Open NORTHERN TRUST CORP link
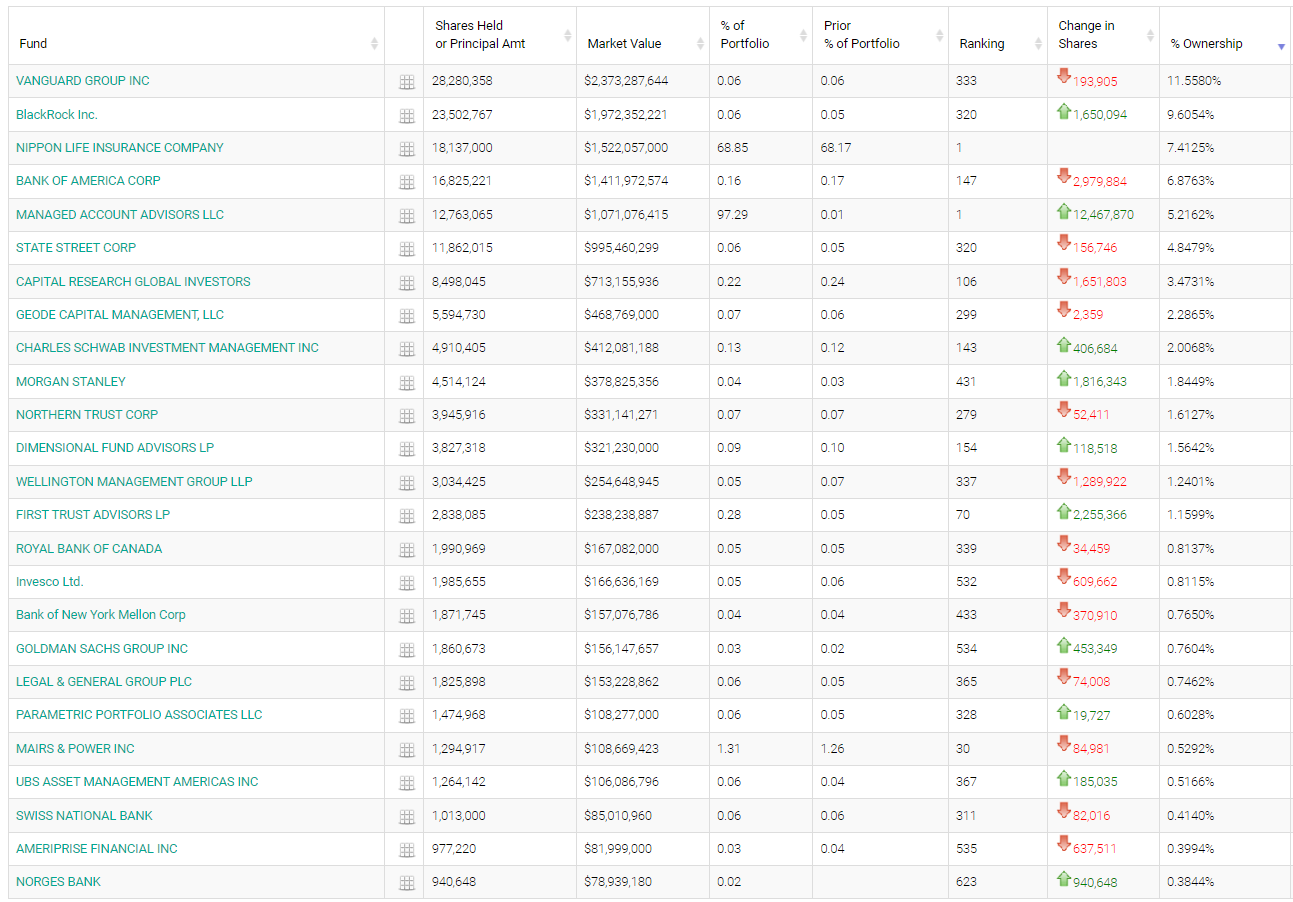 point(87,415)
